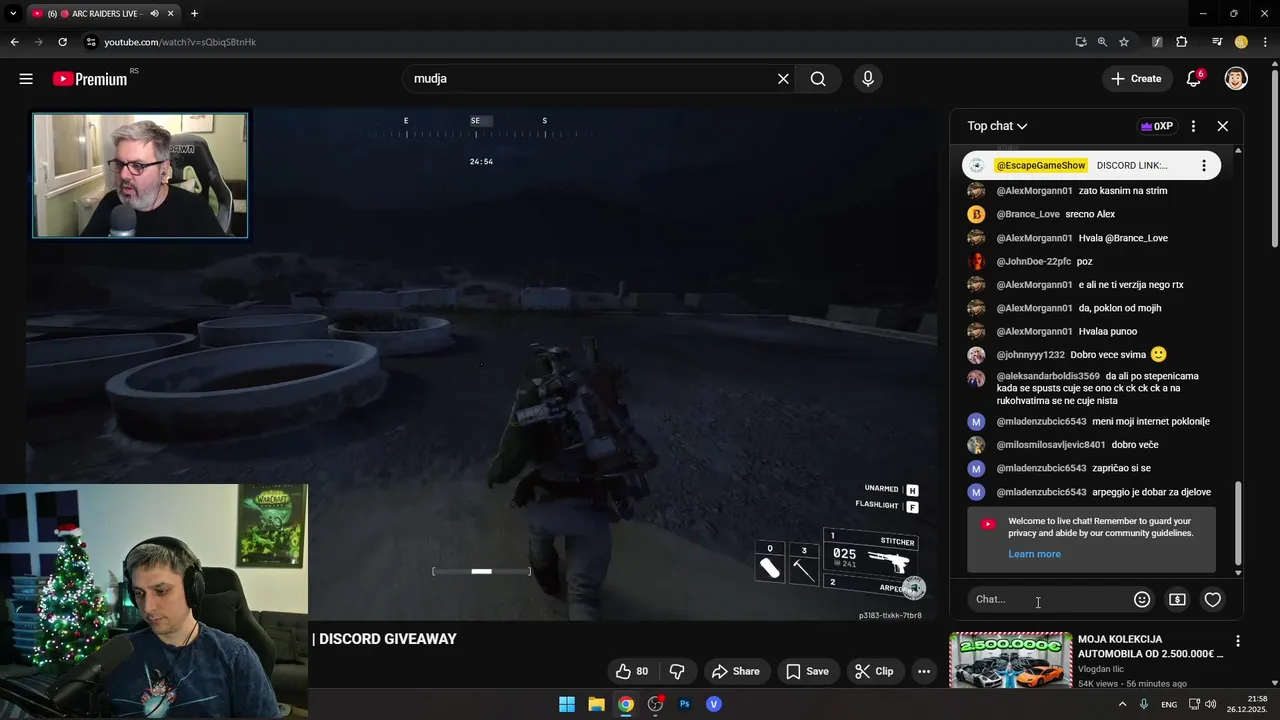This screenshot has width=1280, height=720.
Task: Open a new browser tab
Action: (x=194, y=14)
